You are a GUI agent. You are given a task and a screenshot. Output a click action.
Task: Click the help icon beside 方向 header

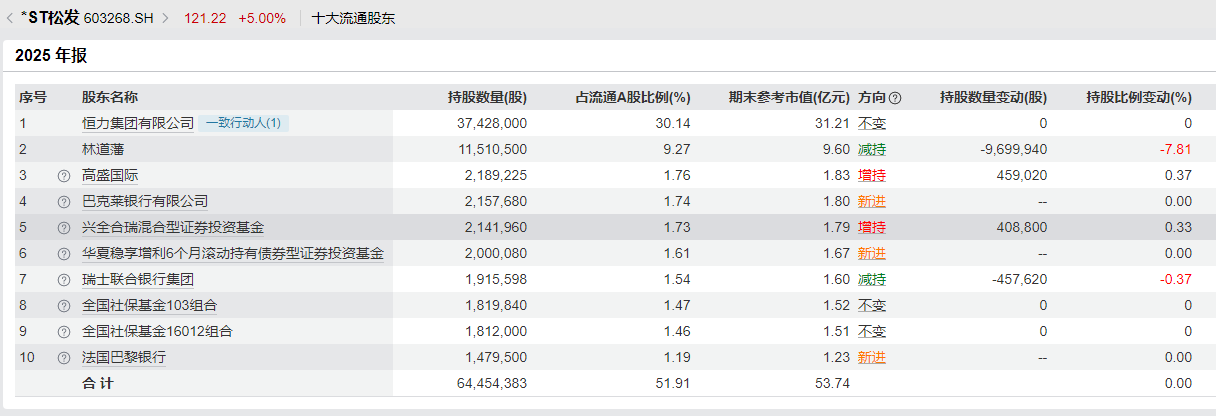click(x=895, y=98)
